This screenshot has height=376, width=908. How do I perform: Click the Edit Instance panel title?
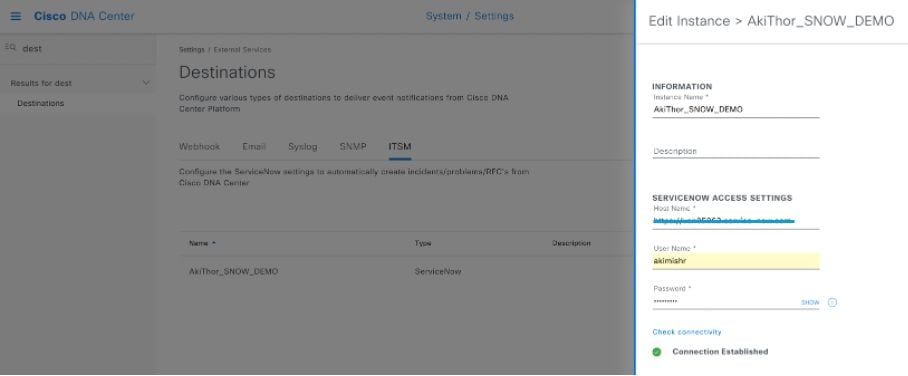(x=771, y=21)
